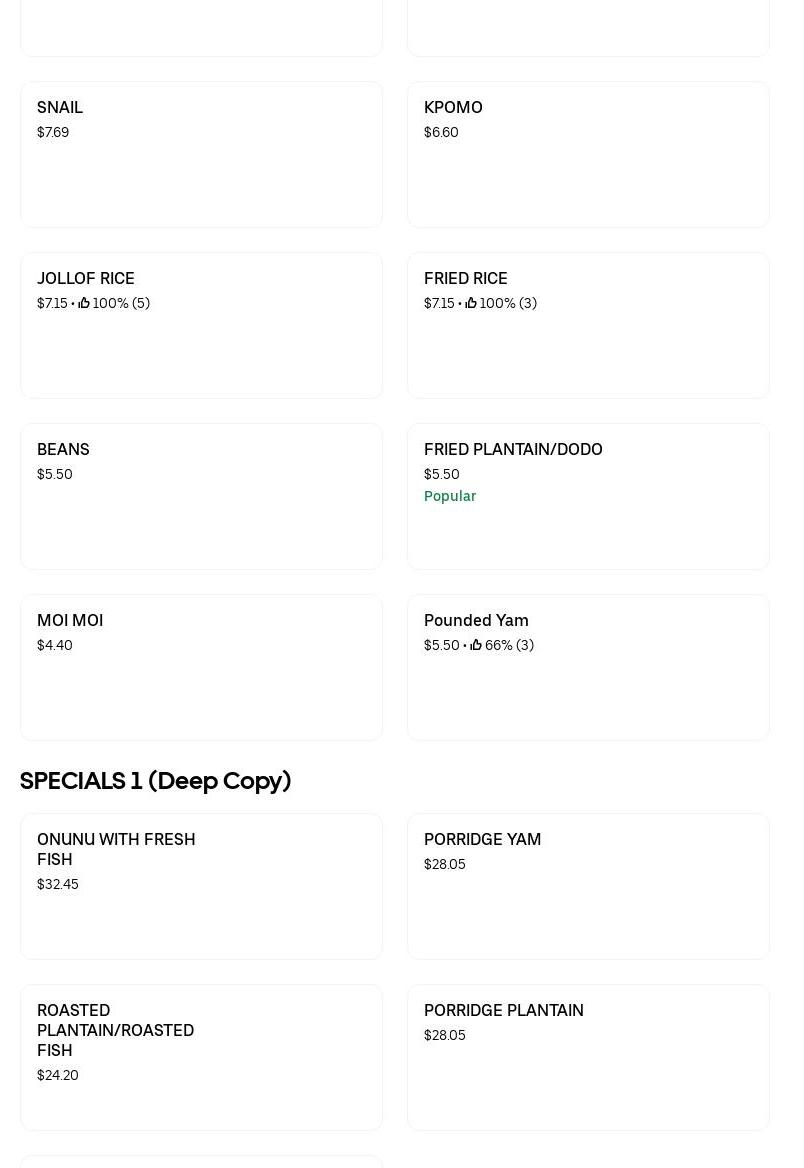Open ROASTED PLANTAIN/ROASTED FISH item
804x1168 pixels.
115,1030
